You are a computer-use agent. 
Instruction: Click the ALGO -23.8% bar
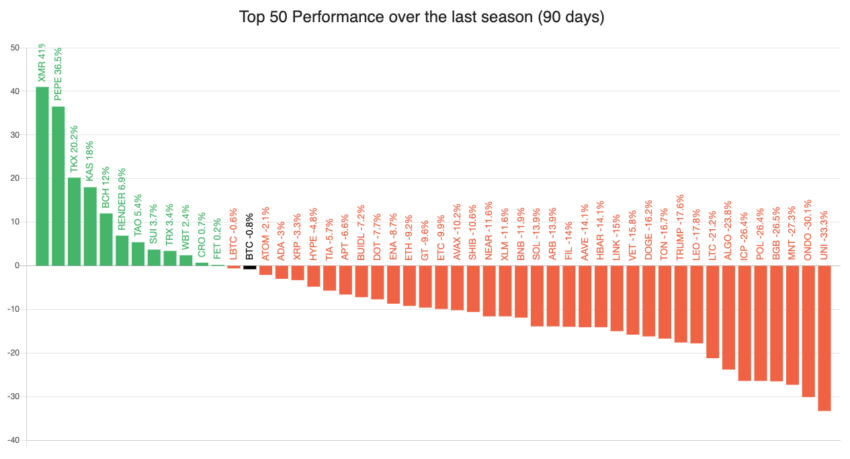[728, 318]
